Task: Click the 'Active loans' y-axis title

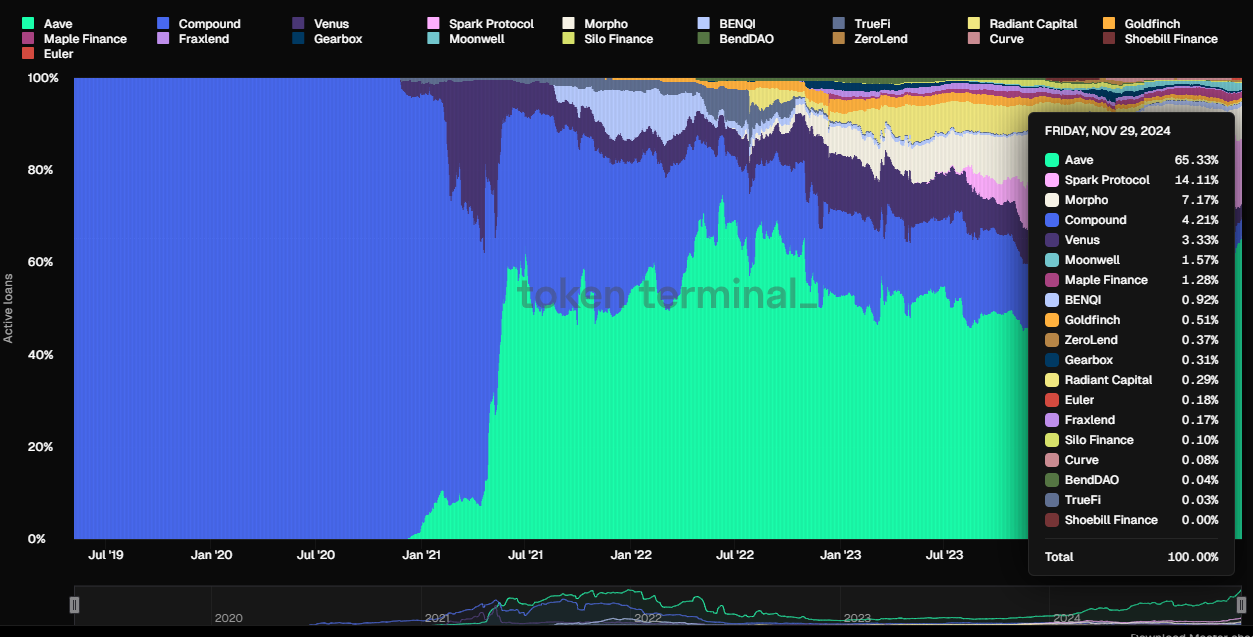Action: coord(9,308)
